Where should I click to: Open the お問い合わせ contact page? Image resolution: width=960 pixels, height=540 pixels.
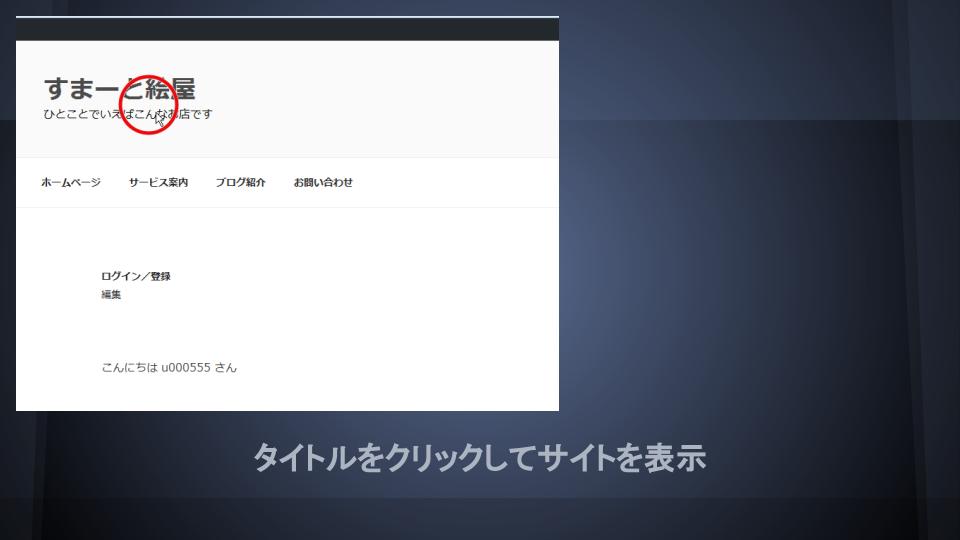click(x=323, y=182)
